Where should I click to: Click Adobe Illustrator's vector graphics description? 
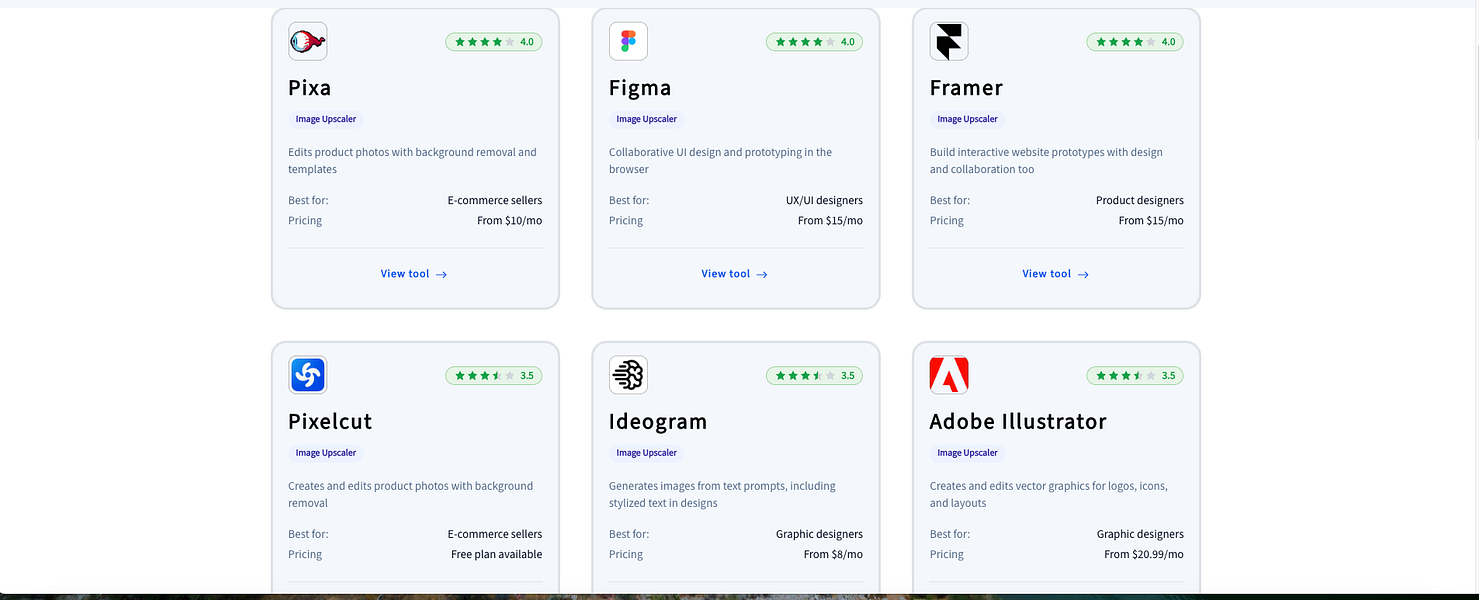click(x=1049, y=495)
